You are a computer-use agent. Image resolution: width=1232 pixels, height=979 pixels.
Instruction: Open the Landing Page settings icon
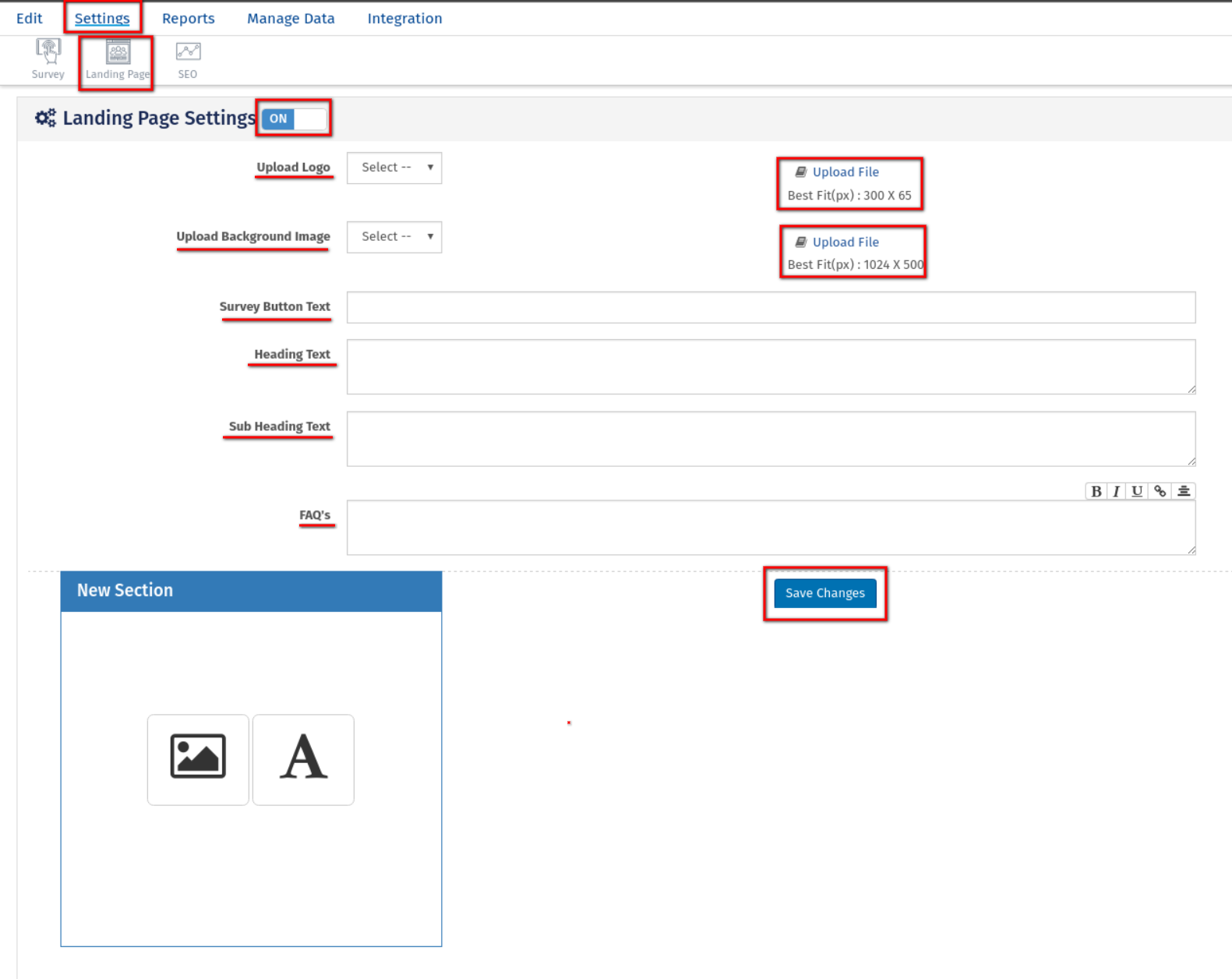tap(118, 59)
